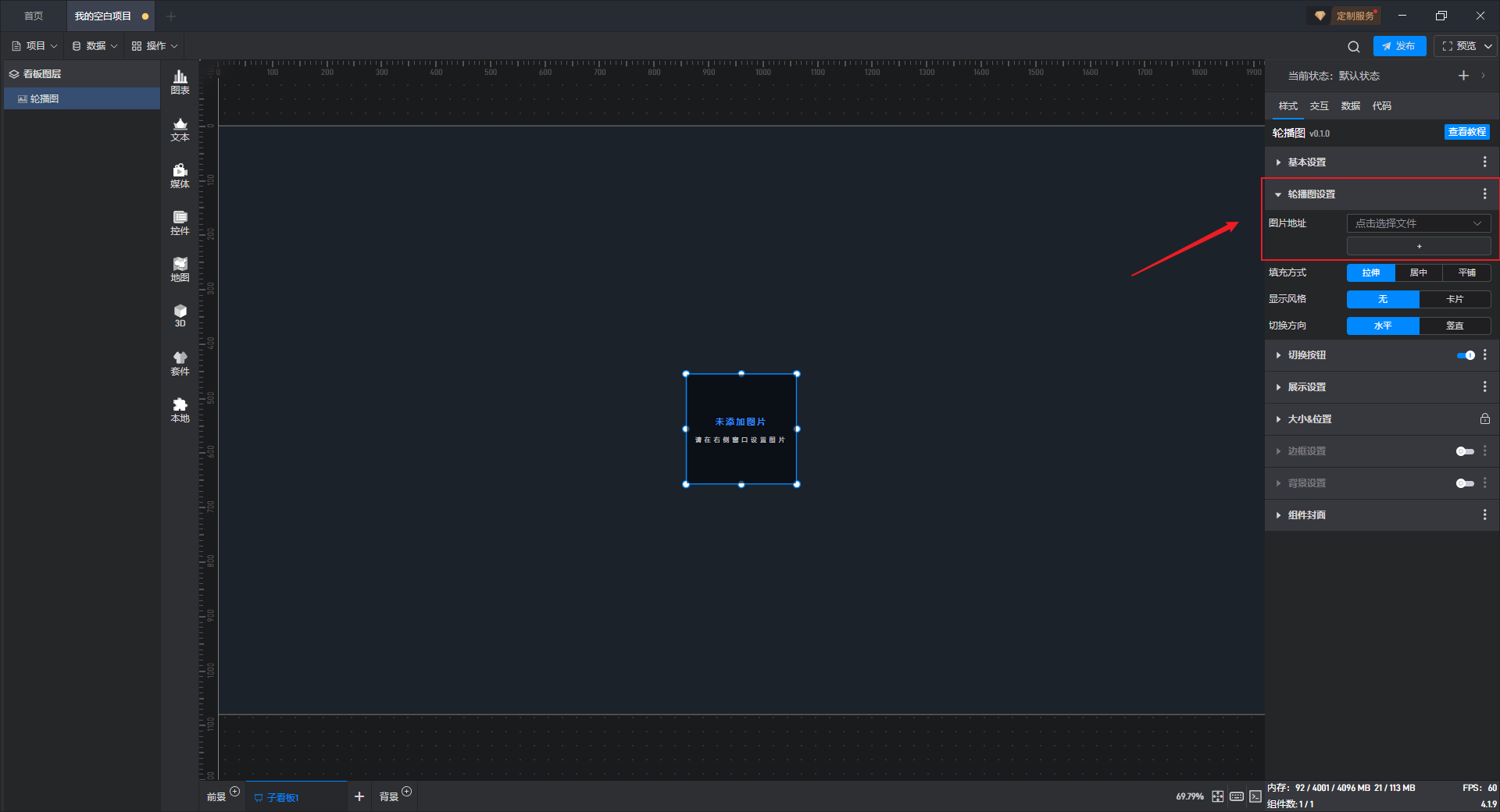Open 基本设置 more options menu
This screenshot has width=1500, height=812.
pos(1485,162)
